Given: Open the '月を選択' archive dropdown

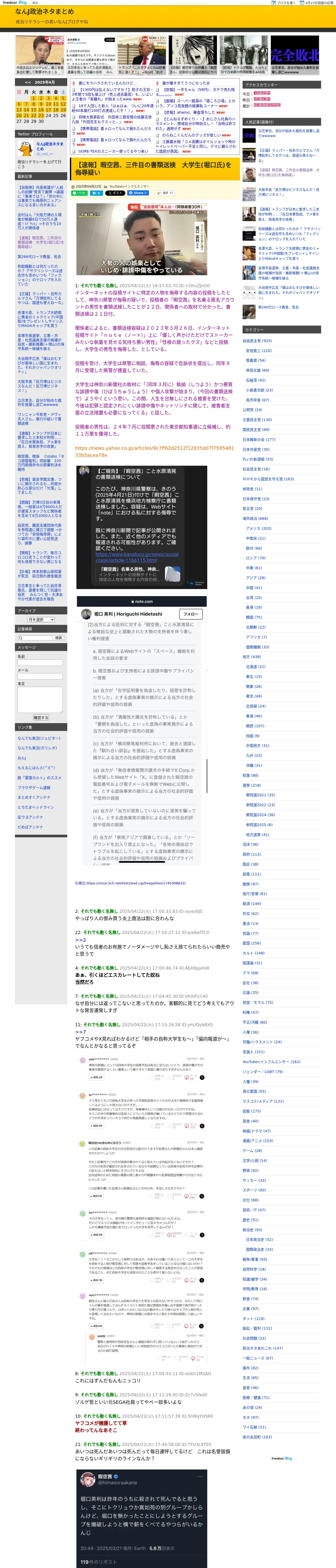Looking at the screenshot, I should click(x=41, y=620).
